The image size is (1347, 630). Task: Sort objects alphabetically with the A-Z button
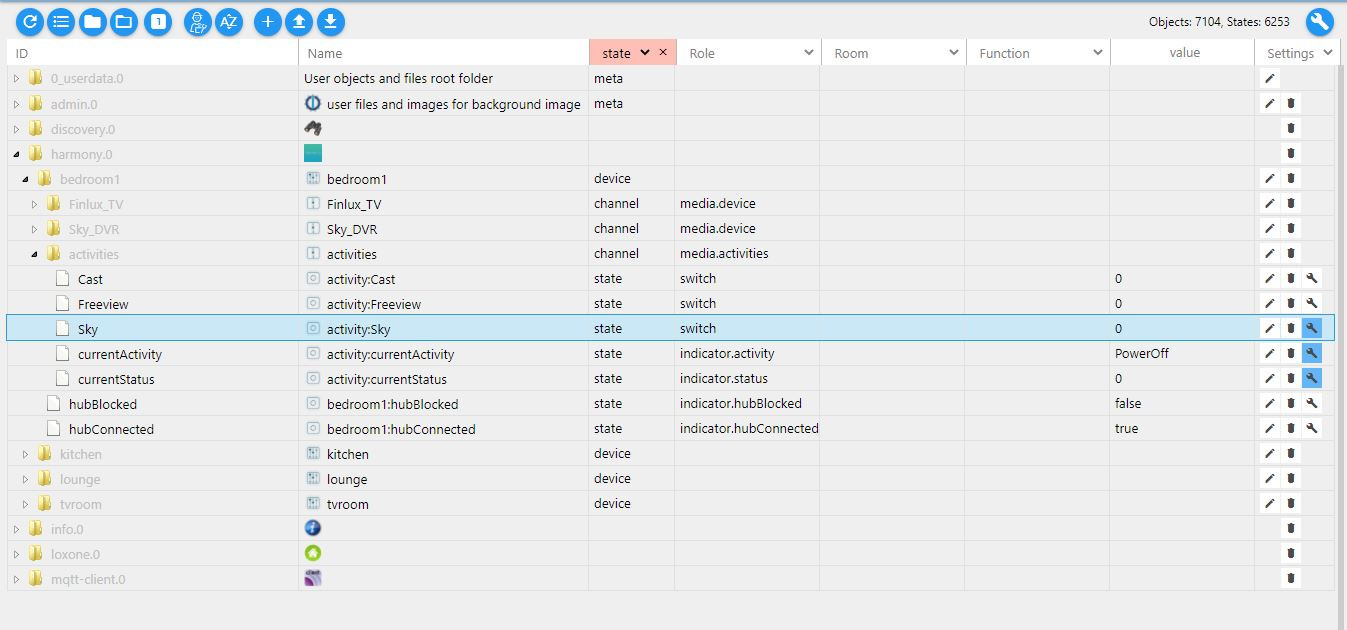pyautogui.click(x=229, y=21)
